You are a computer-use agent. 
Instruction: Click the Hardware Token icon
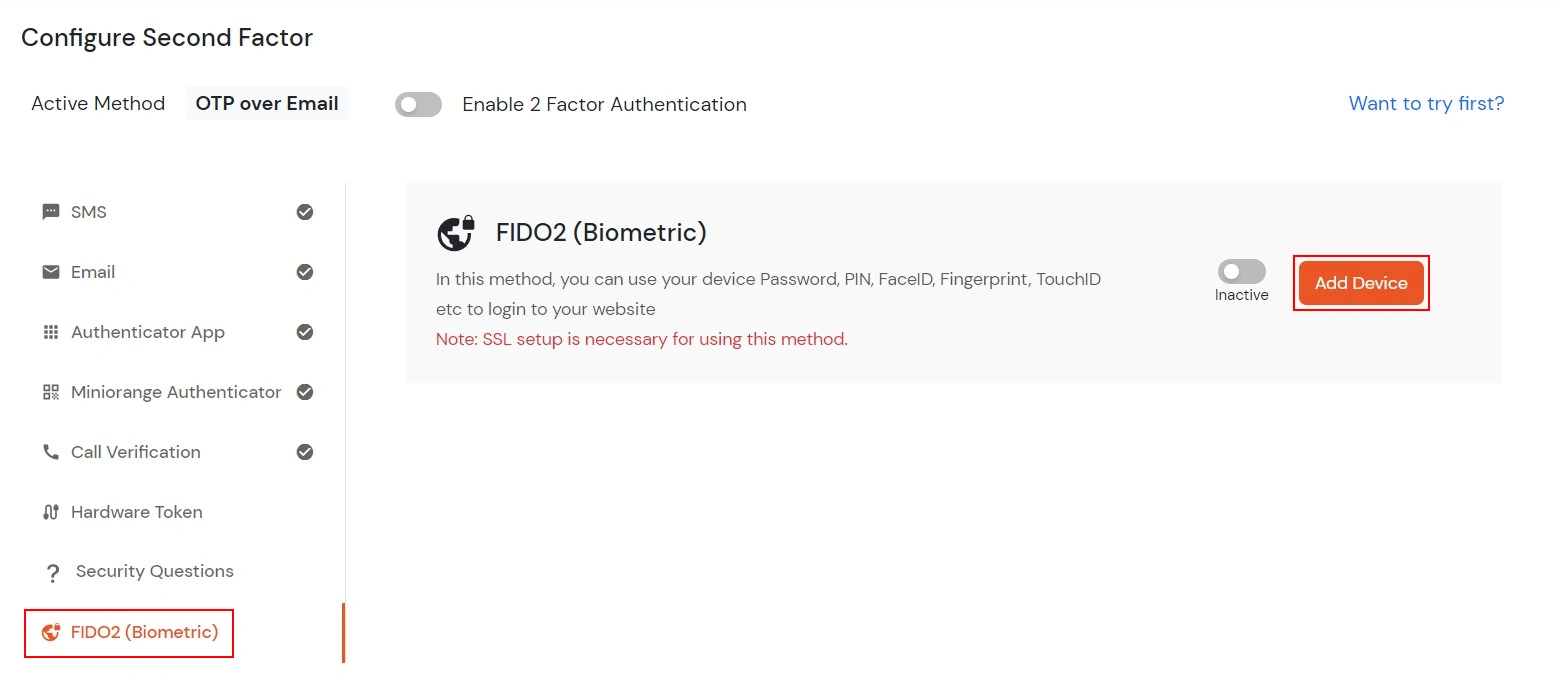[50, 512]
